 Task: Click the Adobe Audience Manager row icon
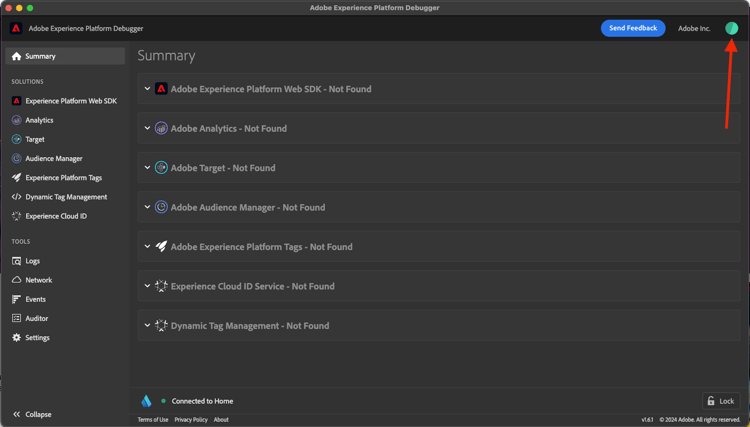coord(161,207)
